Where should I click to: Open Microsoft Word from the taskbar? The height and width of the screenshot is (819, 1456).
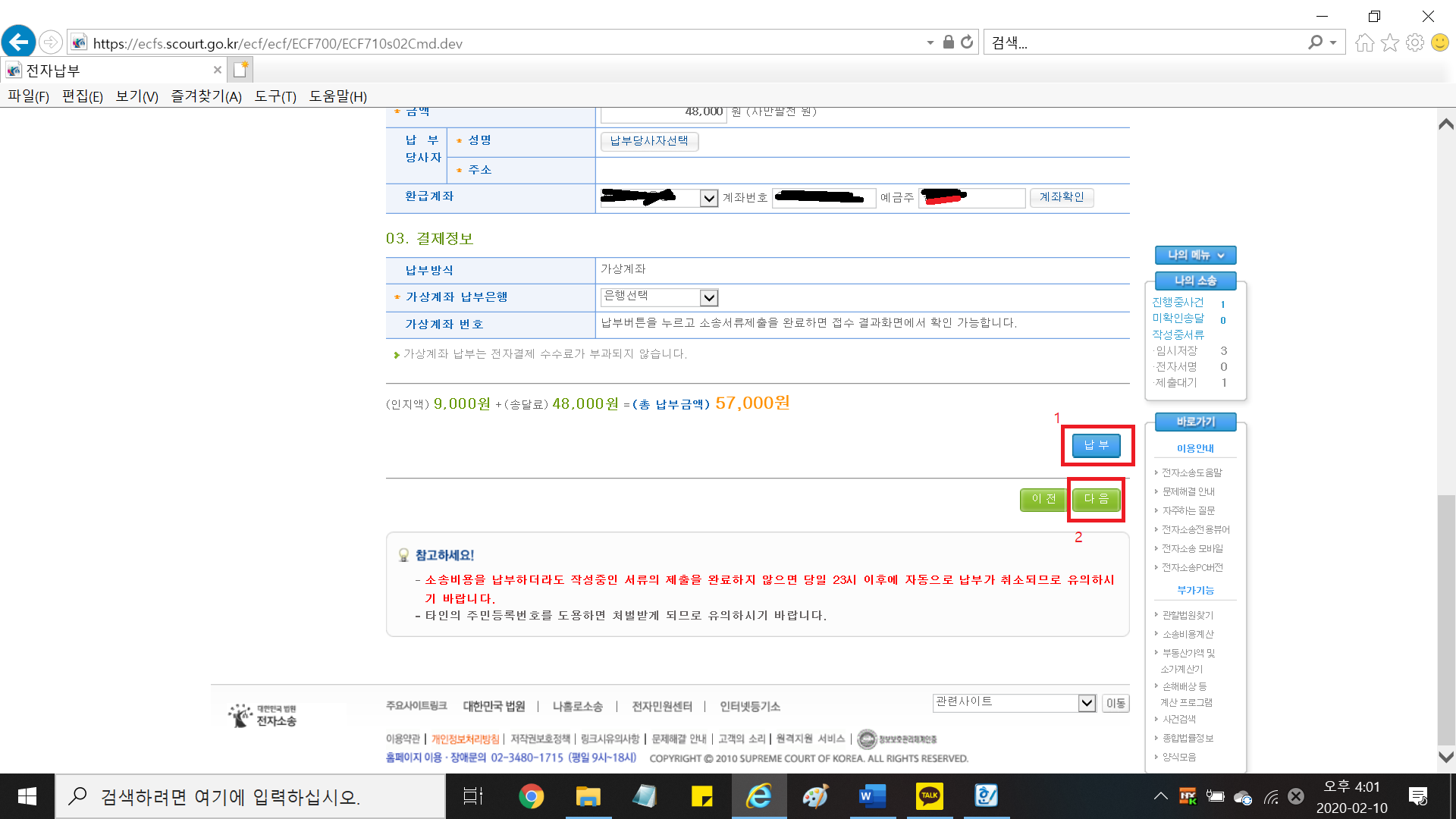[872, 796]
